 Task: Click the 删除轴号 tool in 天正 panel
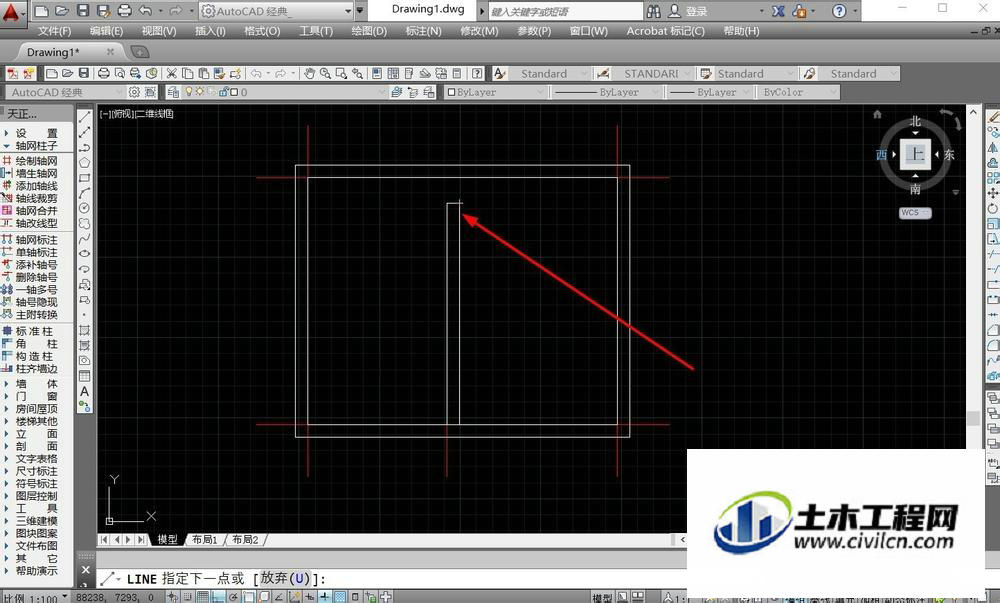click(30, 277)
